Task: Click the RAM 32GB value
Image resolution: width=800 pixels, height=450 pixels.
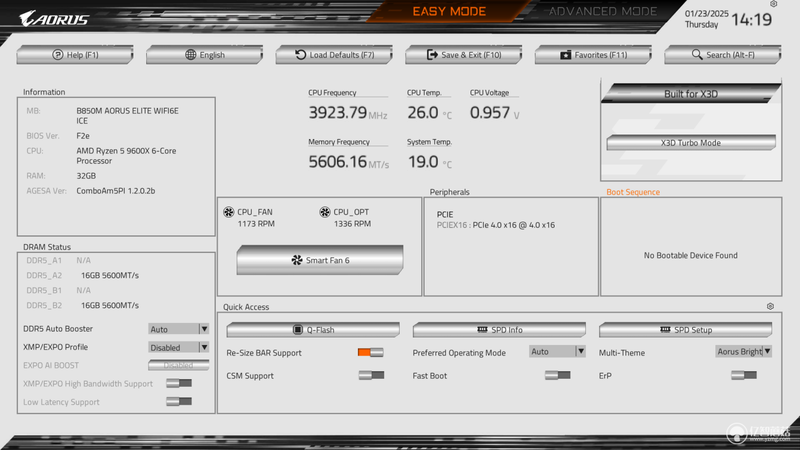Action: tap(86, 176)
